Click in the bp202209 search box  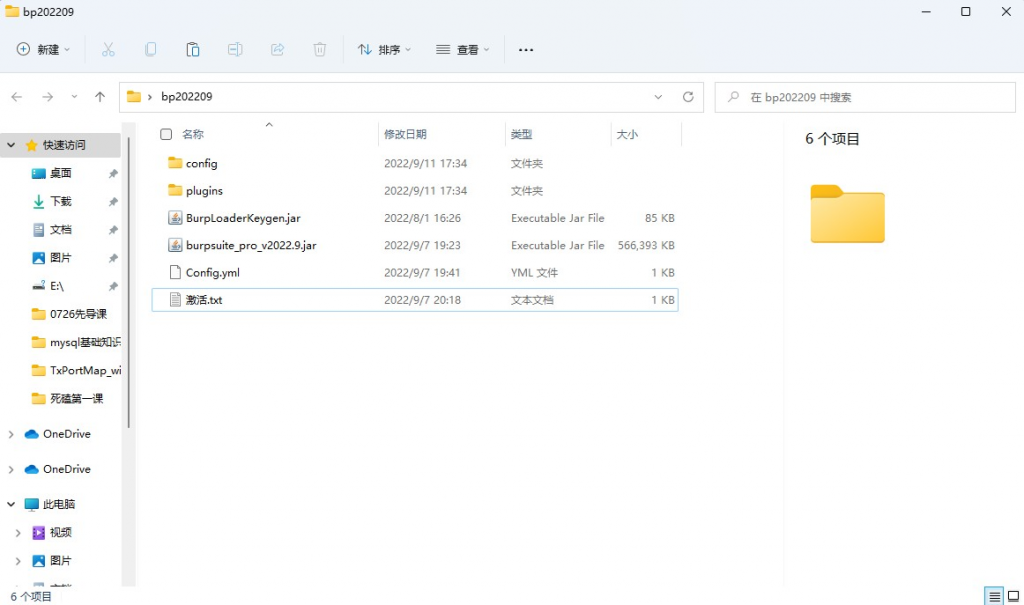pyautogui.click(x=865, y=97)
